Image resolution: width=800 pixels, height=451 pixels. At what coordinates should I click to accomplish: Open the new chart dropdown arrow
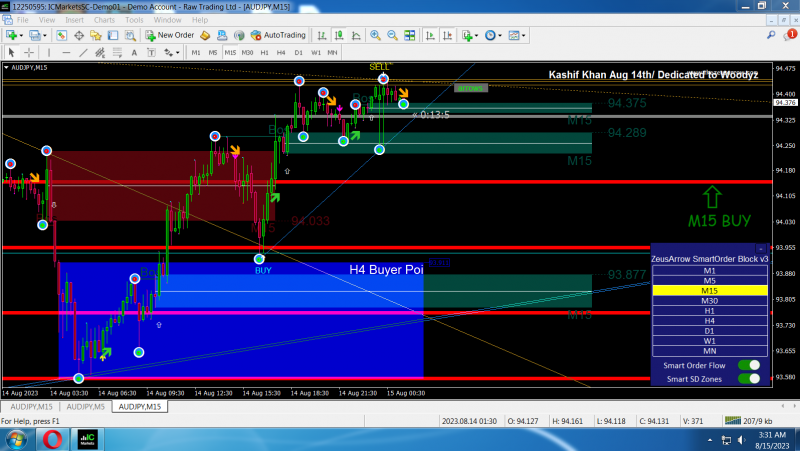pos(21,35)
